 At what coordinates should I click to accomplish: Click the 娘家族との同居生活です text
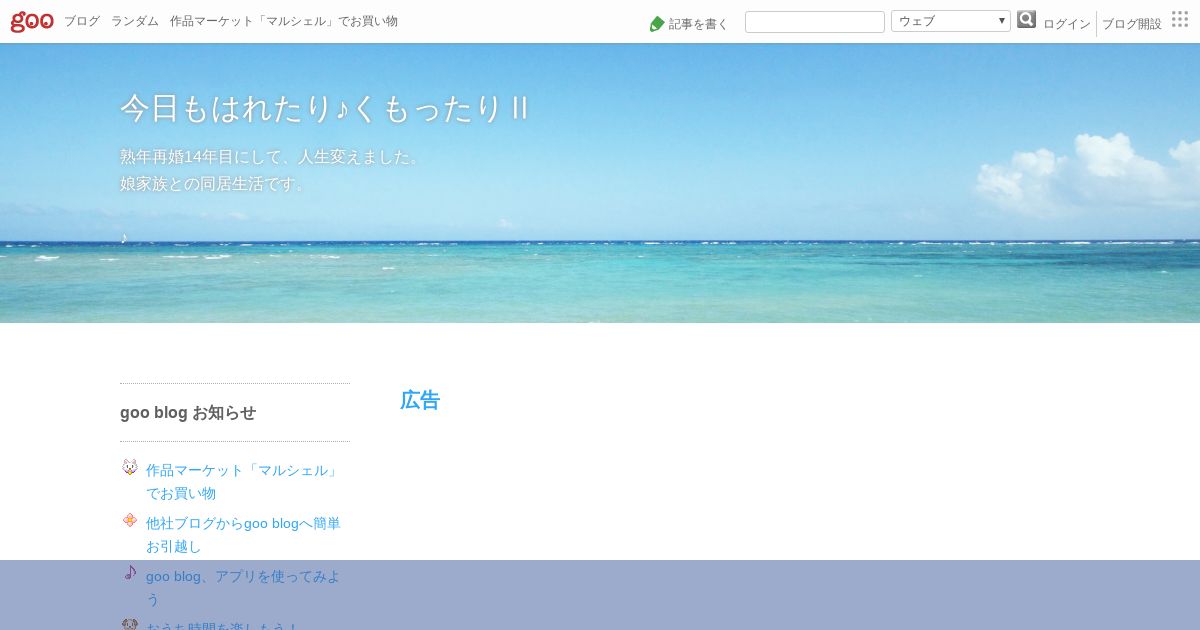[216, 184]
